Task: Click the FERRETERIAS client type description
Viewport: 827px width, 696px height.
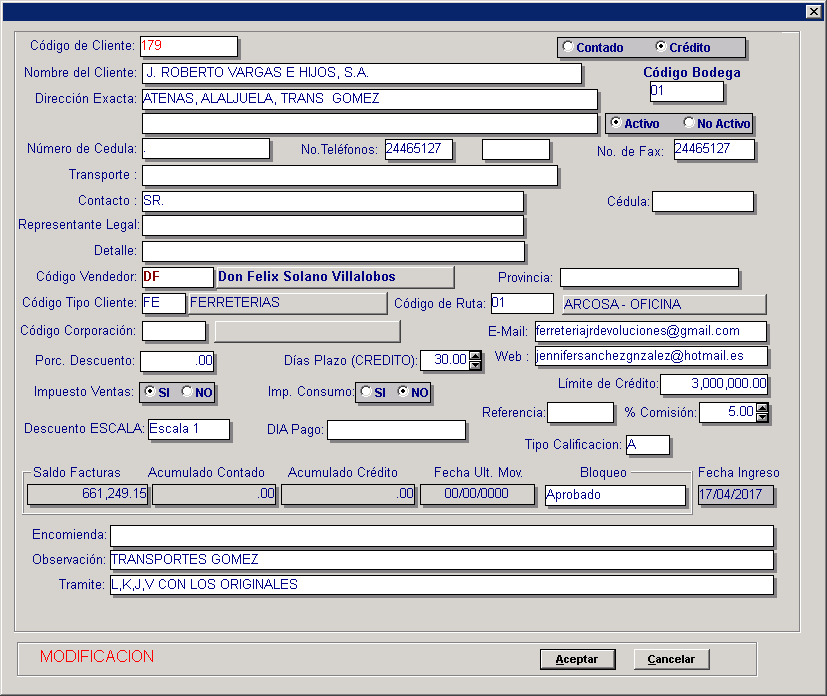Action: (287, 304)
